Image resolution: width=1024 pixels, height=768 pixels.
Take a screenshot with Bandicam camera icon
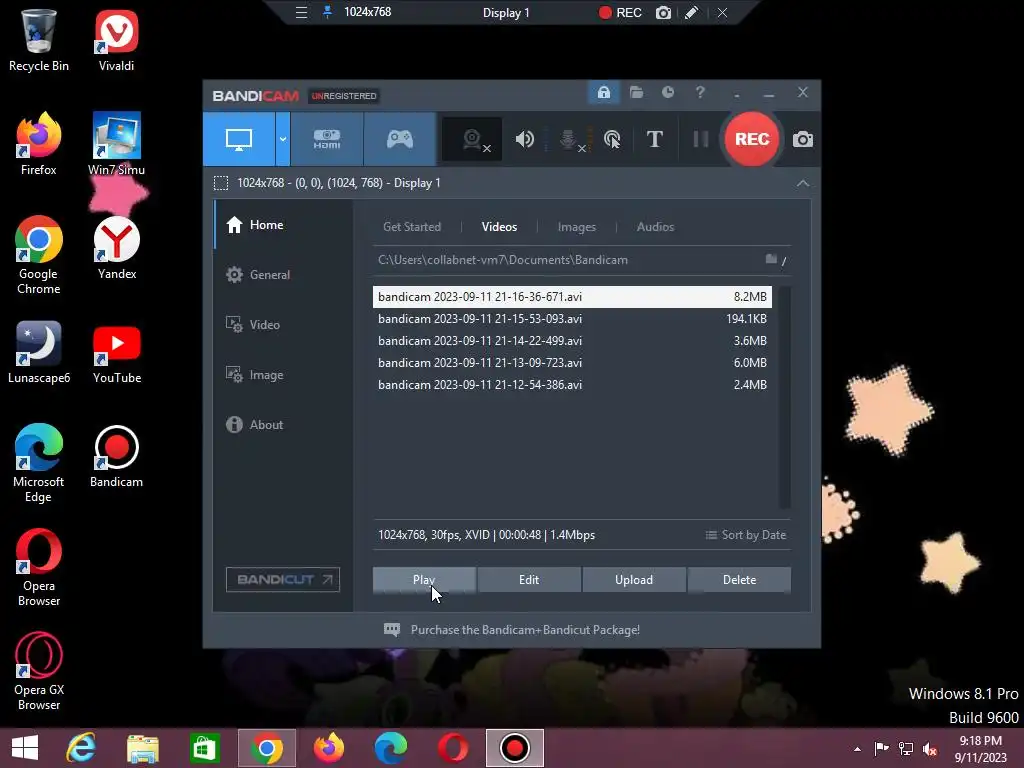(x=803, y=139)
